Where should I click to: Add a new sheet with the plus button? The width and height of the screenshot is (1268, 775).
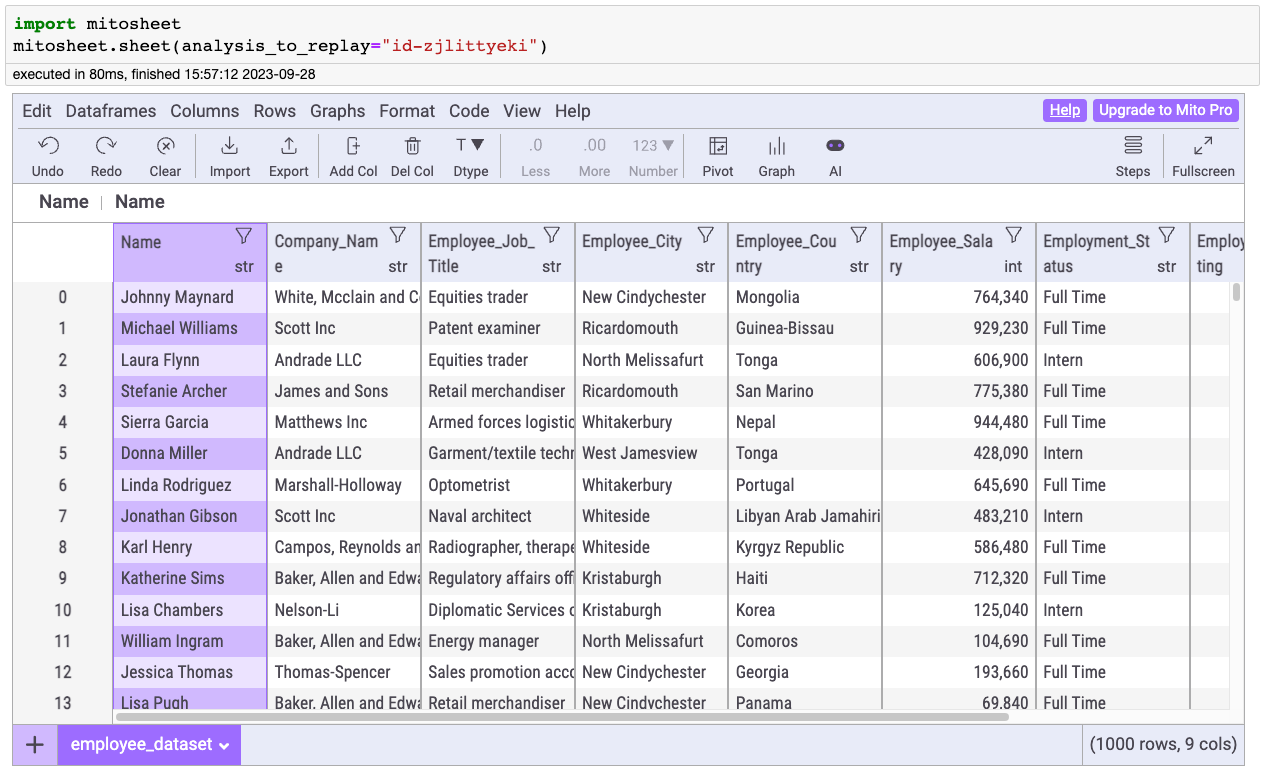(x=34, y=745)
